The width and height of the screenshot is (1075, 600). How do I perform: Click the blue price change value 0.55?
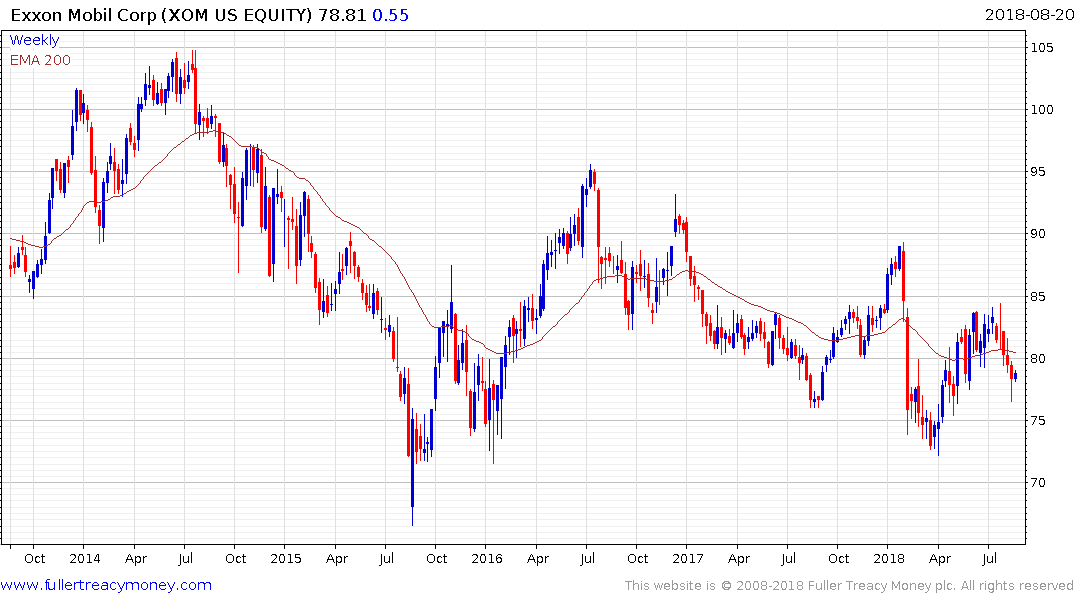click(390, 15)
